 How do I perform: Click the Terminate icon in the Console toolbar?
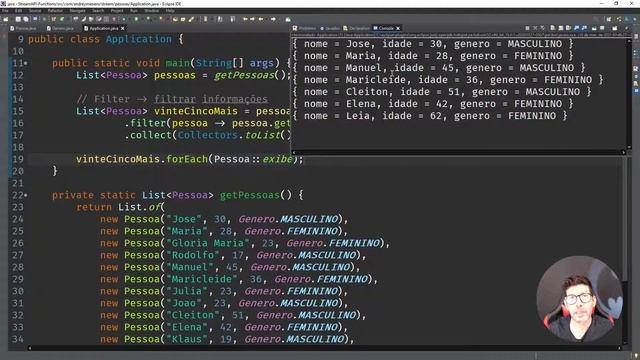pos(527,28)
